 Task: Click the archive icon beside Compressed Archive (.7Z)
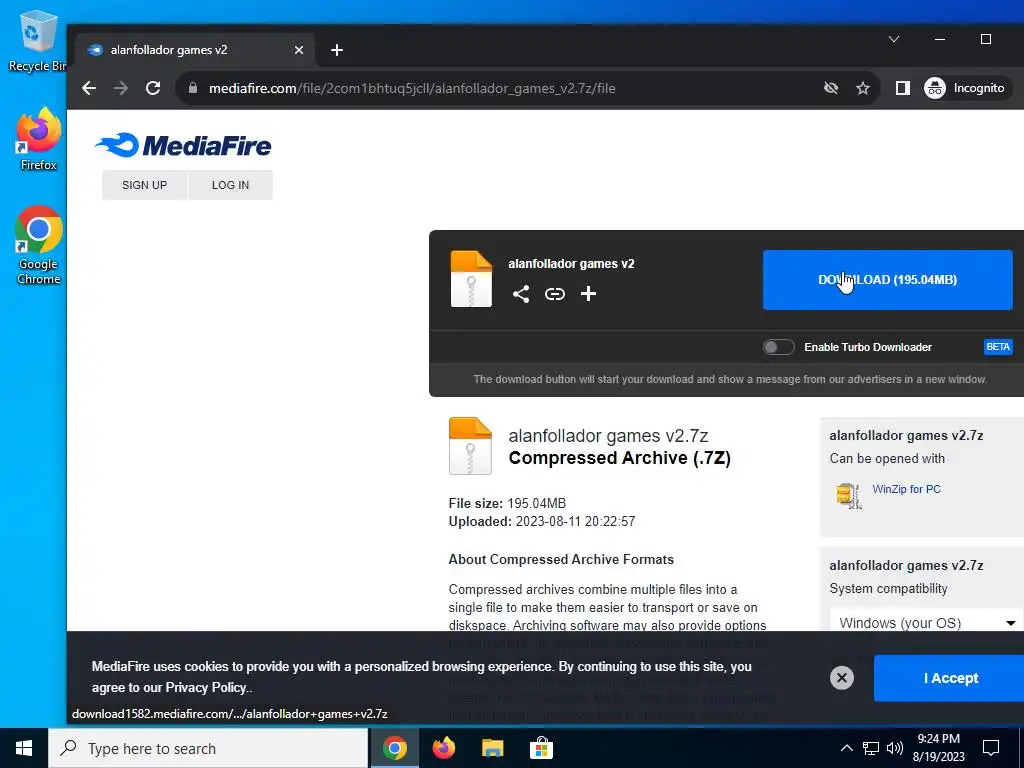click(470, 446)
